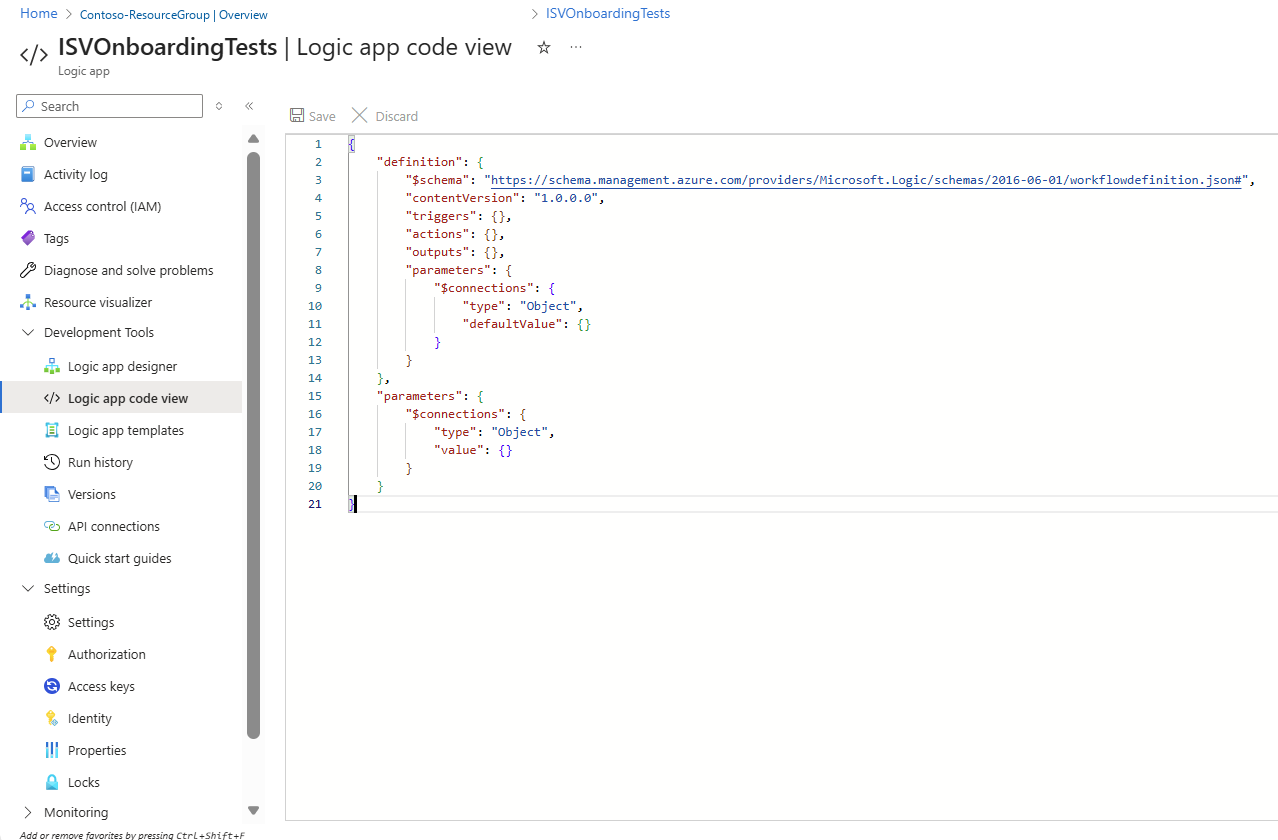The width and height of the screenshot is (1278, 840).
Task: Click the Access control (IAM) people icon
Action: click(28, 206)
